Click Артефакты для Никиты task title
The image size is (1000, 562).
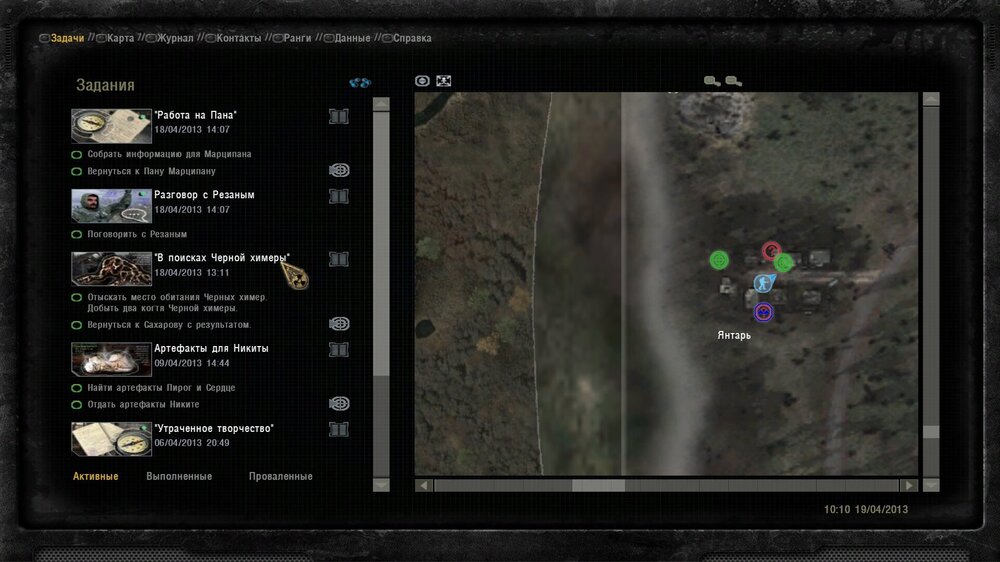pos(211,349)
